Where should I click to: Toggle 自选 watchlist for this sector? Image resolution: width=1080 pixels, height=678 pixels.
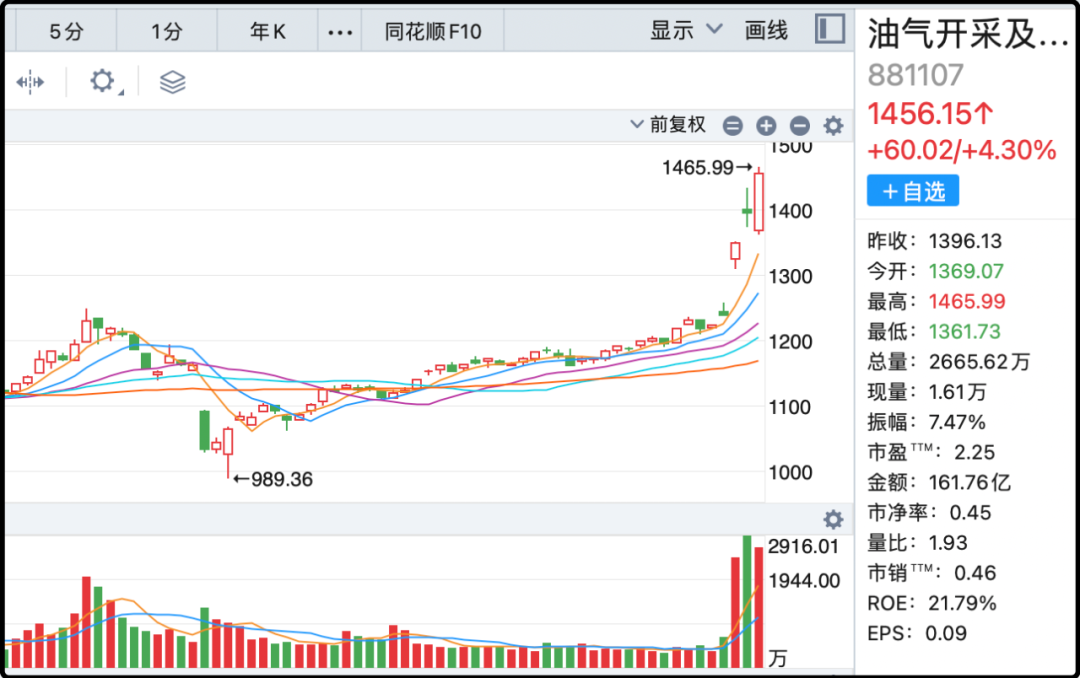pos(912,191)
